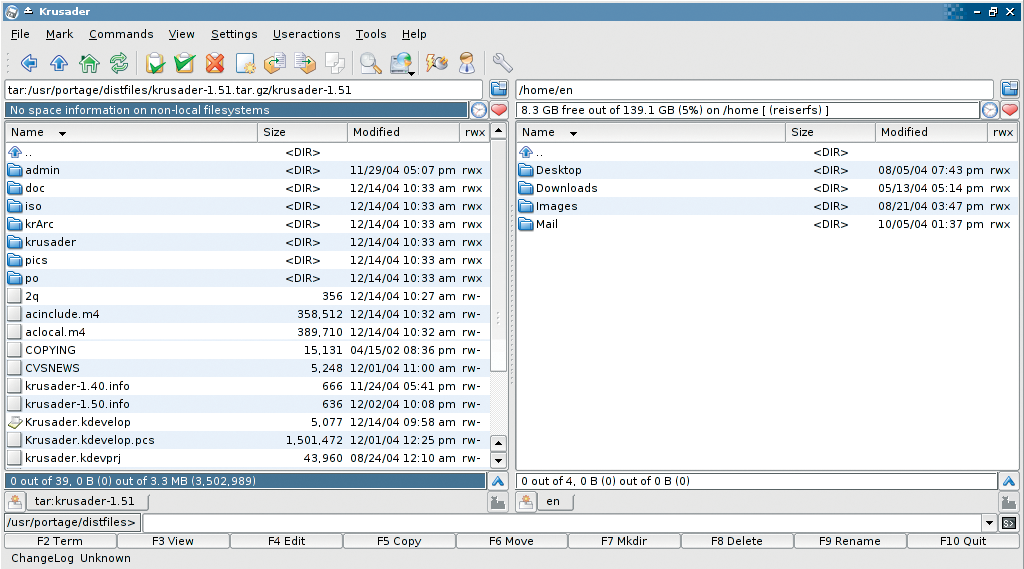This screenshot has height=569, width=1024.
Task: Open command line history dropdown arrow
Action: pyautogui.click(x=989, y=523)
